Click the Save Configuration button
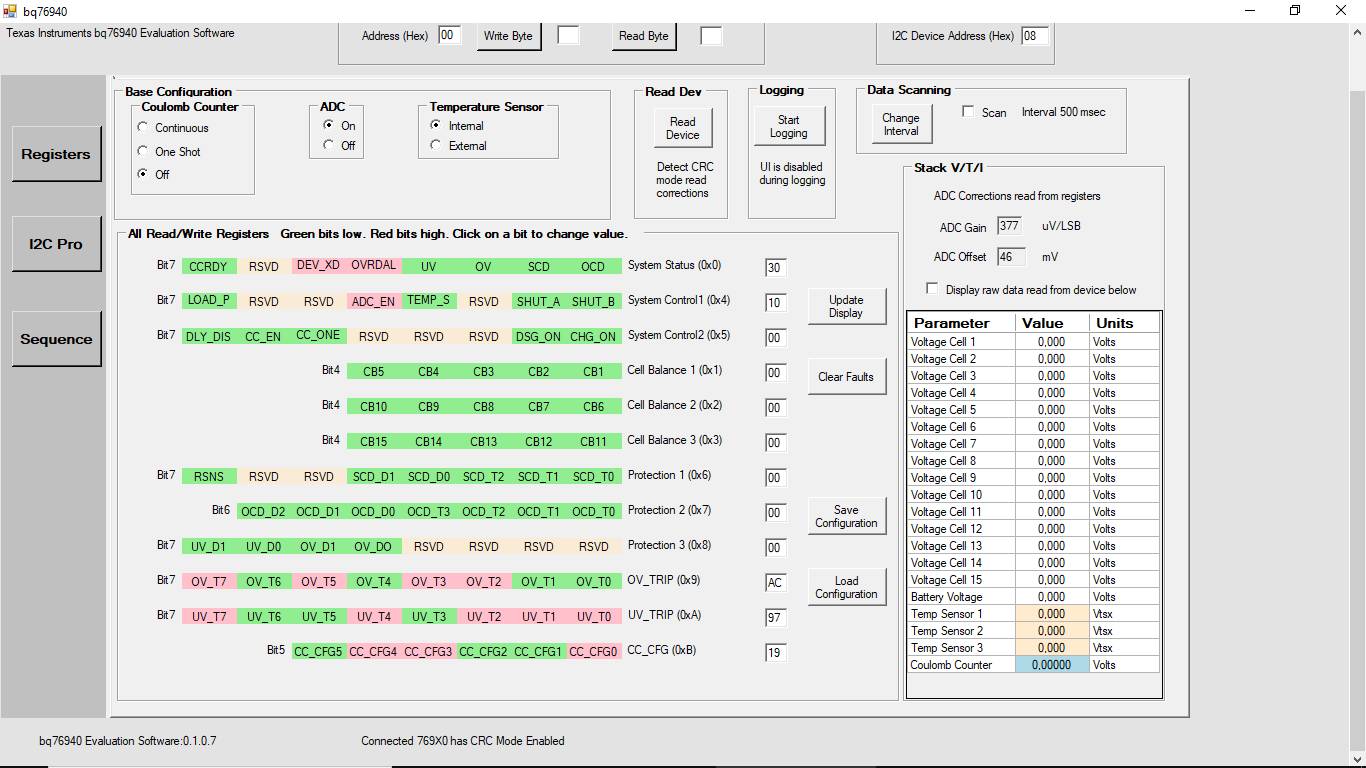Image resolution: width=1366 pixels, height=768 pixels. point(846,516)
